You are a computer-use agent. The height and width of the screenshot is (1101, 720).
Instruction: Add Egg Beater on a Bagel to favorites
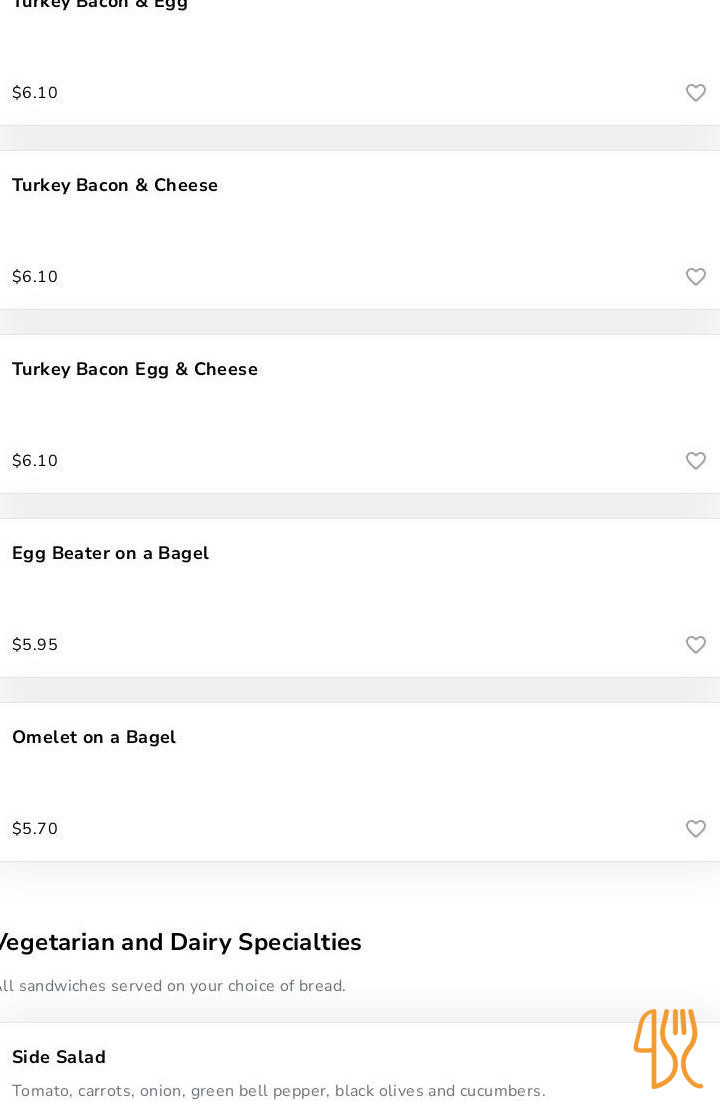(x=695, y=645)
